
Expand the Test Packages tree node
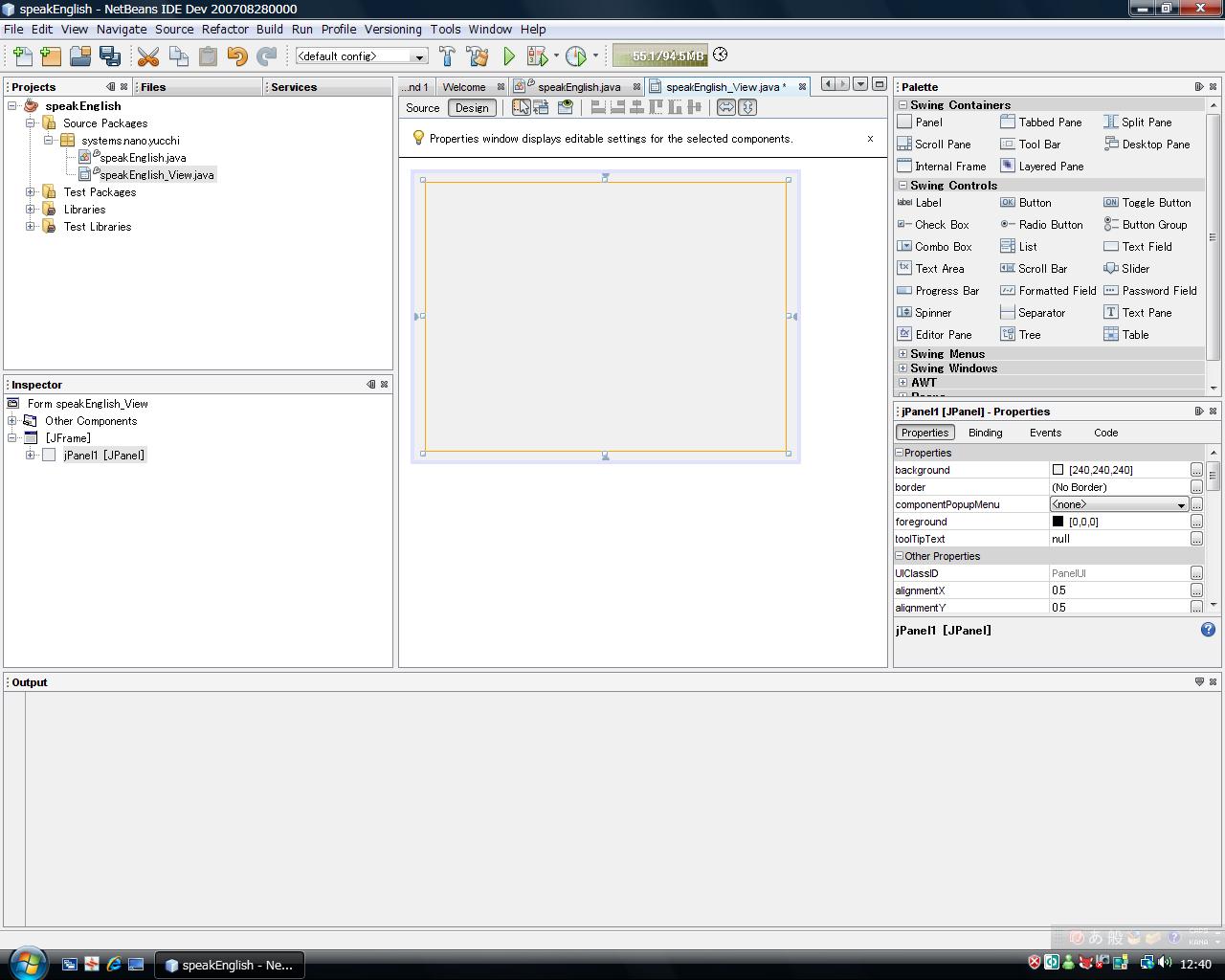31,192
